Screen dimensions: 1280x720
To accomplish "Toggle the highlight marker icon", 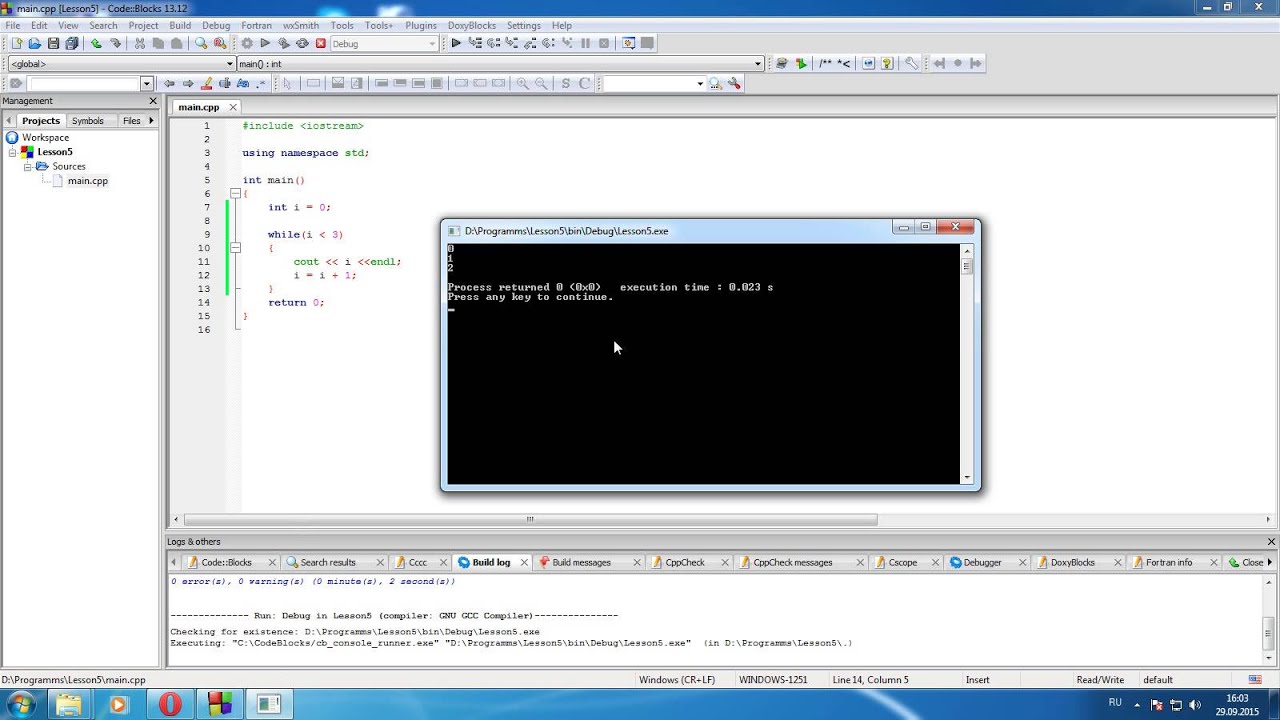I will 207,83.
